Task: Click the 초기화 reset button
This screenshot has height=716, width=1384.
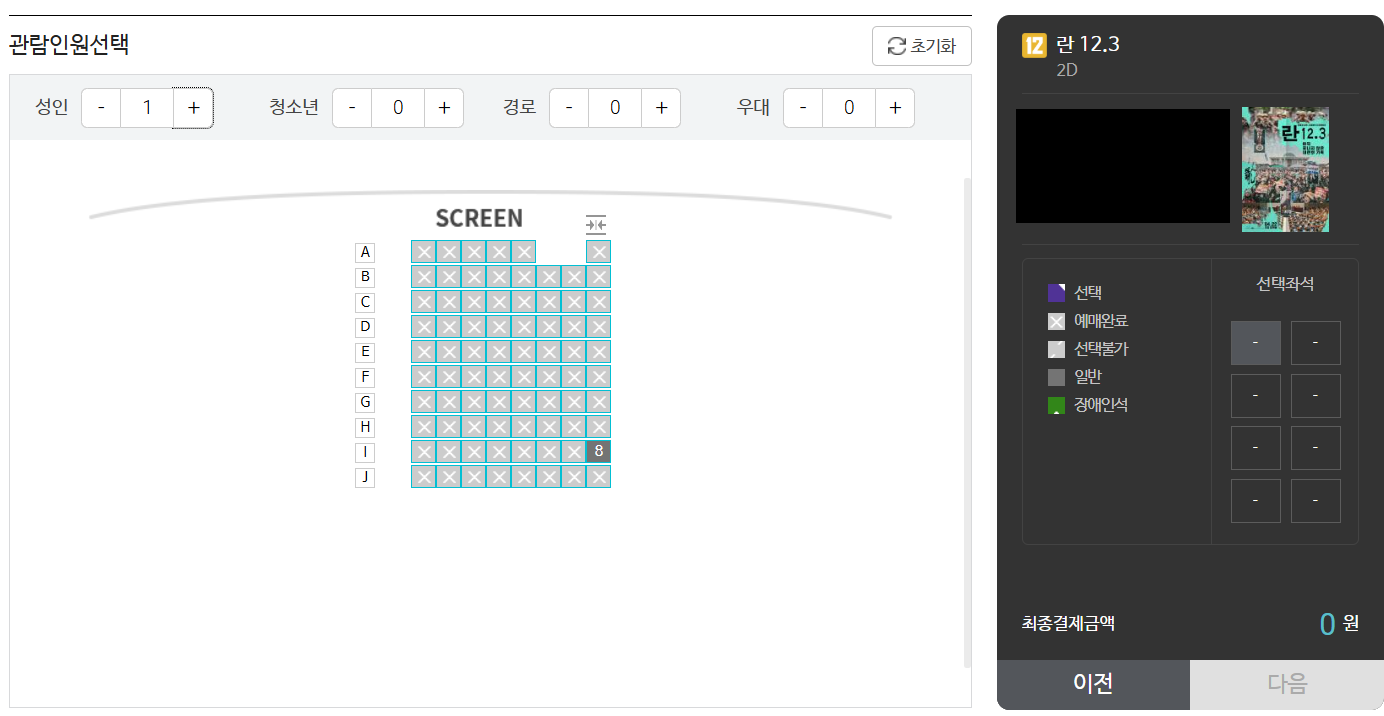Action: coord(921,46)
